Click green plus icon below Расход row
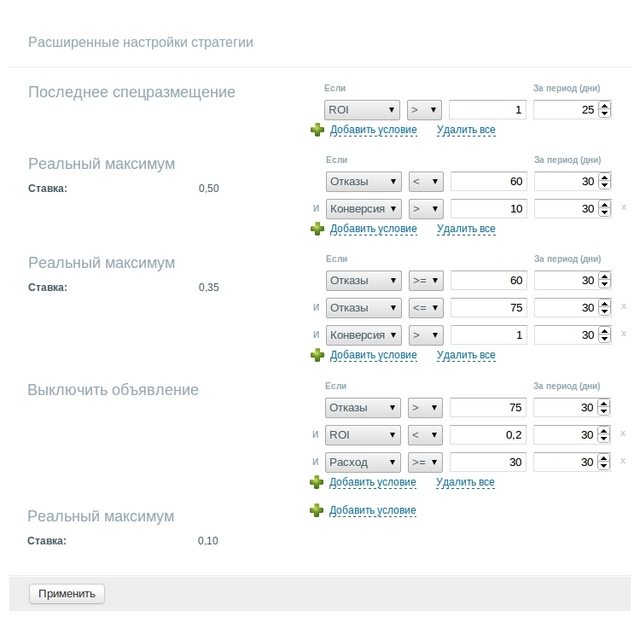Viewport: 640px width, 640px height. [317, 482]
